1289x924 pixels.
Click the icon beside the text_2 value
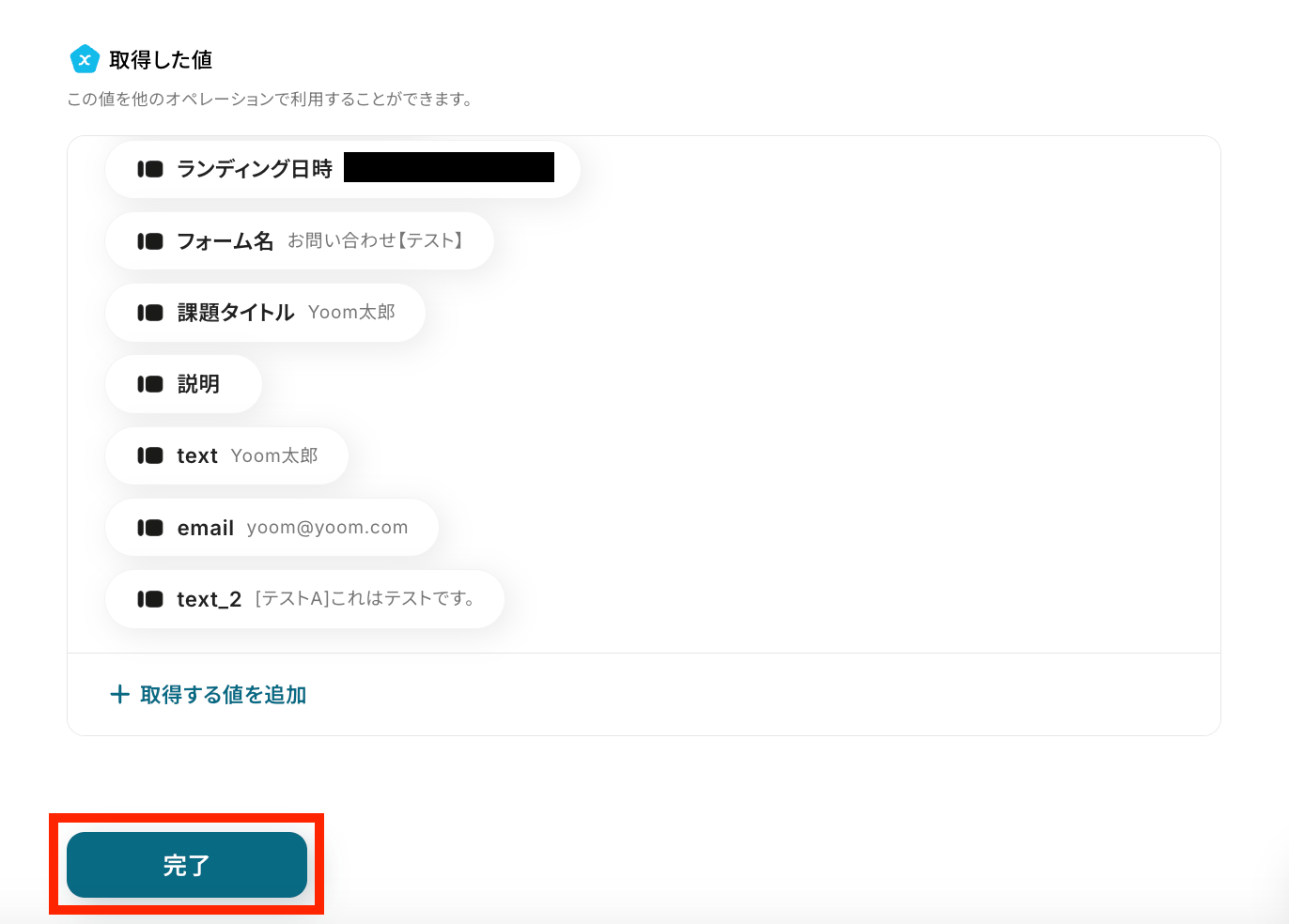tap(150, 599)
